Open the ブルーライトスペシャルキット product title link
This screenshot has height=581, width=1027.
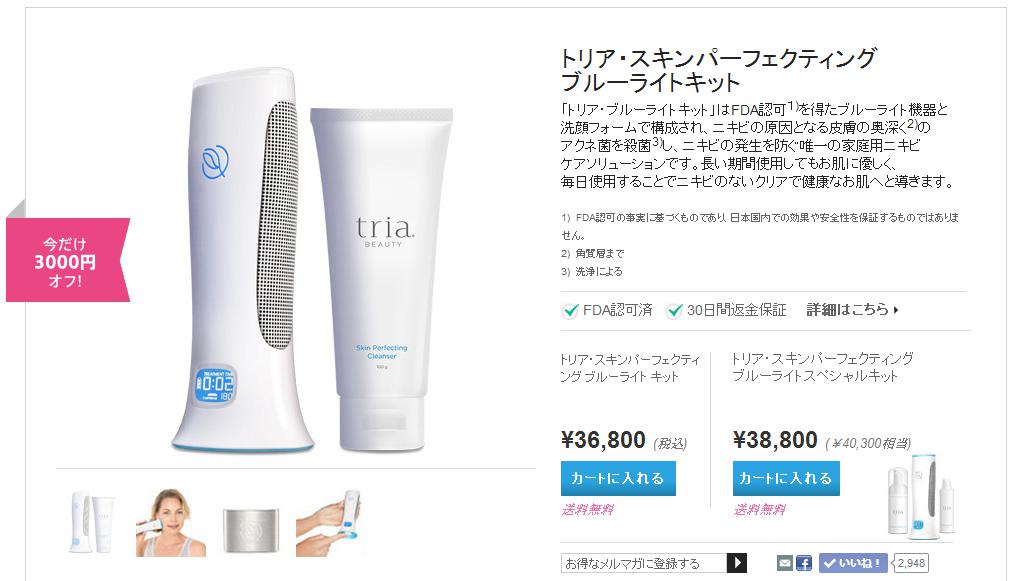822,367
